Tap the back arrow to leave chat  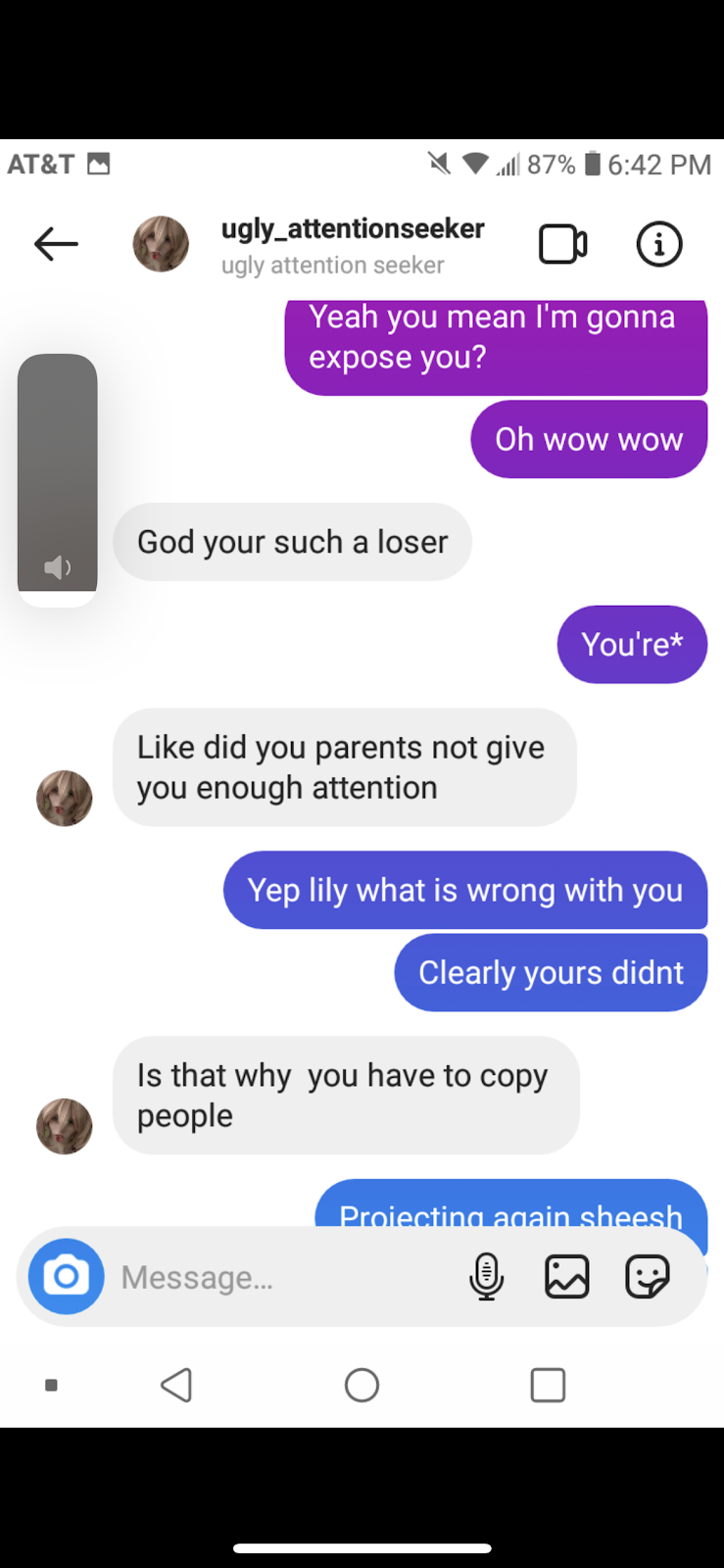click(x=56, y=244)
